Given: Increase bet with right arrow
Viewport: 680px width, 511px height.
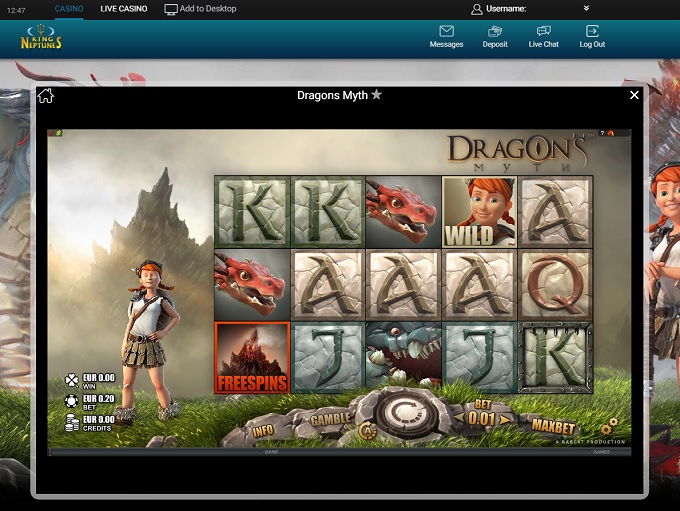Looking at the screenshot, I should pyautogui.click(x=505, y=418).
